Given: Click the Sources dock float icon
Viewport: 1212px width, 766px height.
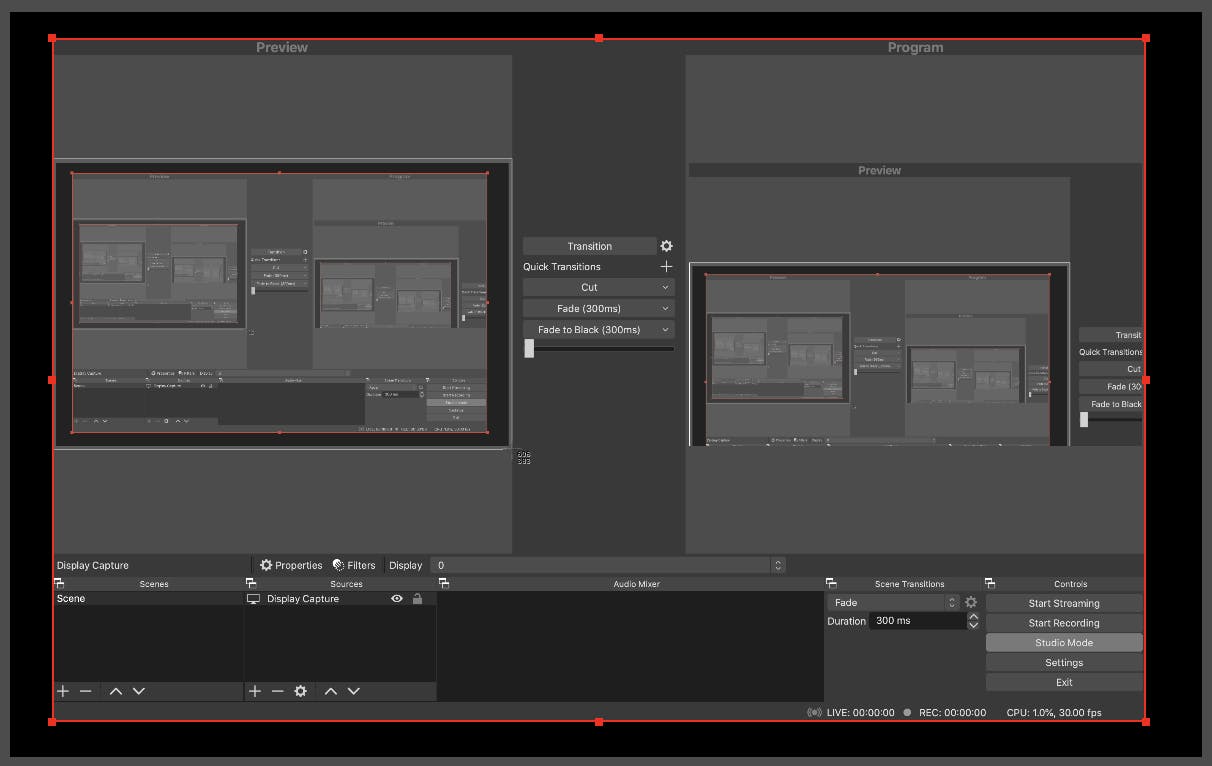Looking at the screenshot, I should point(251,583).
